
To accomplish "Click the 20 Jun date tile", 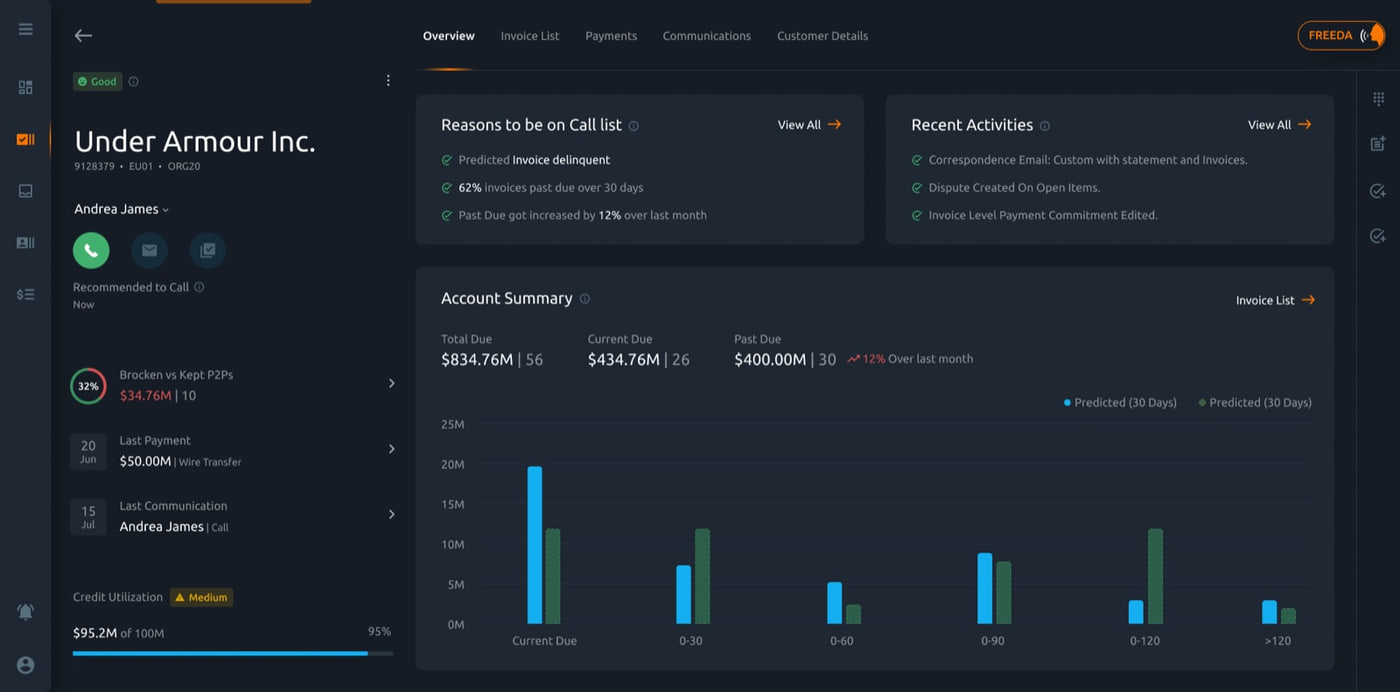I will 88,451.
